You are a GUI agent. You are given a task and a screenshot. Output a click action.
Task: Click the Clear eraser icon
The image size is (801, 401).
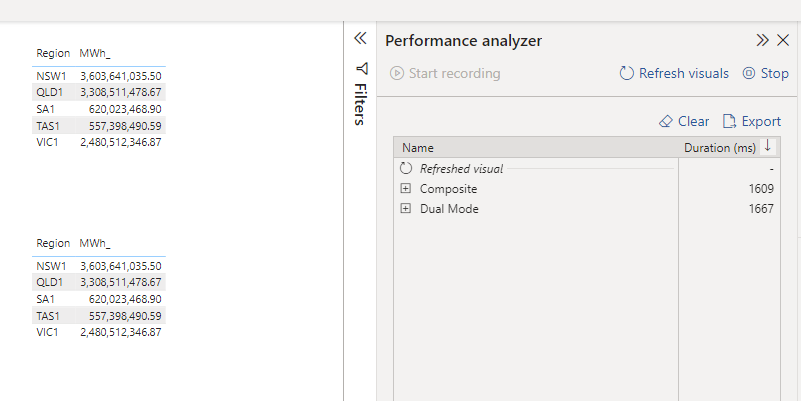coord(666,121)
